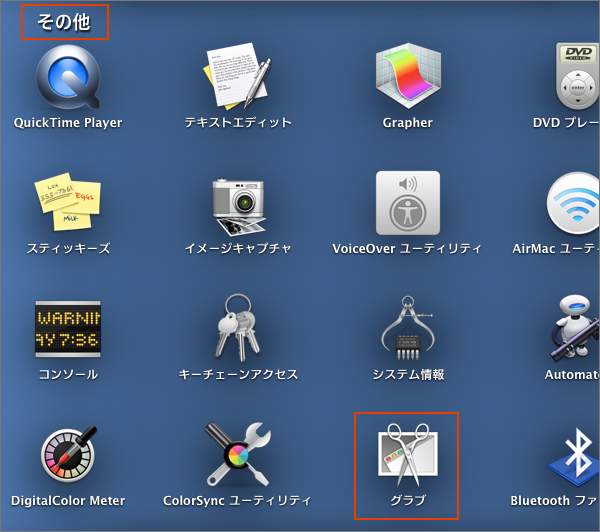Open the DigitalColor Meter icon
The width and height of the screenshot is (600, 532).
click(x=68, y=454)
